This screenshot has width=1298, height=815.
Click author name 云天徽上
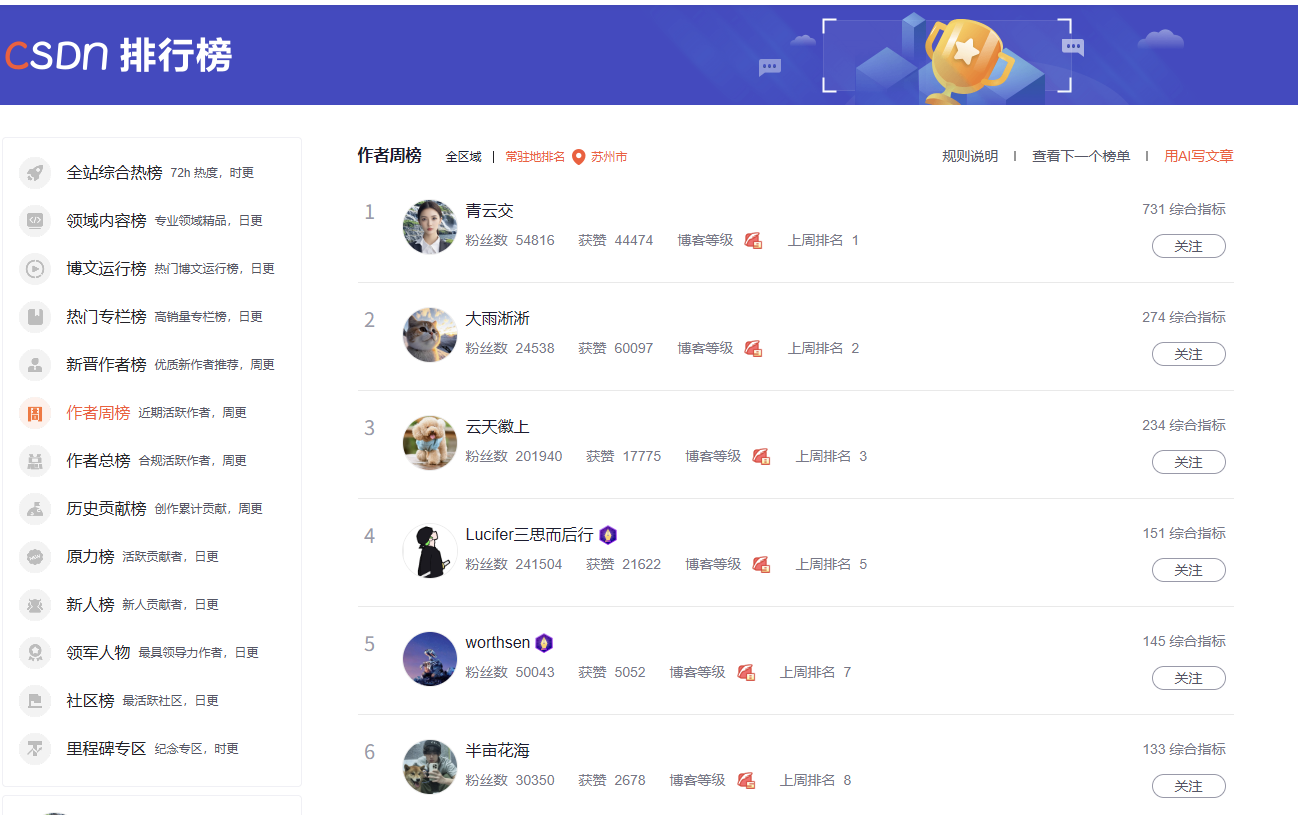click(498, 427)
